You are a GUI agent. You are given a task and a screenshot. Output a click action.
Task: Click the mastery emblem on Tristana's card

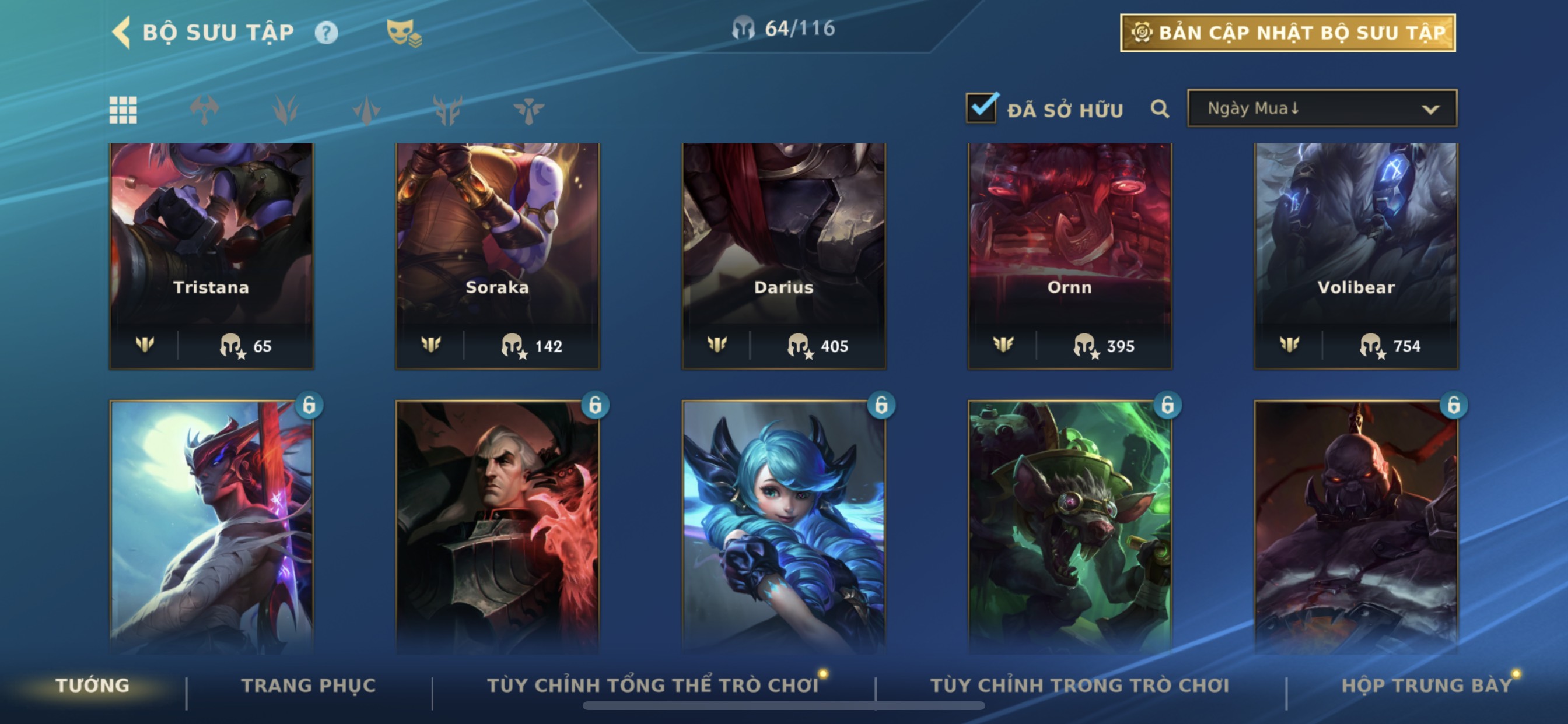click(x=145, y=345)
